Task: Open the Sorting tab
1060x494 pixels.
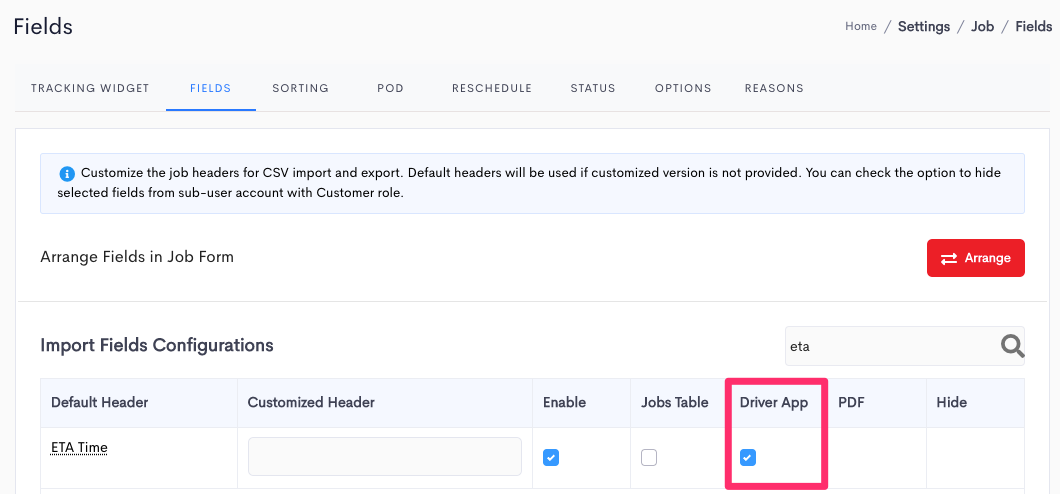Action: 300,88
